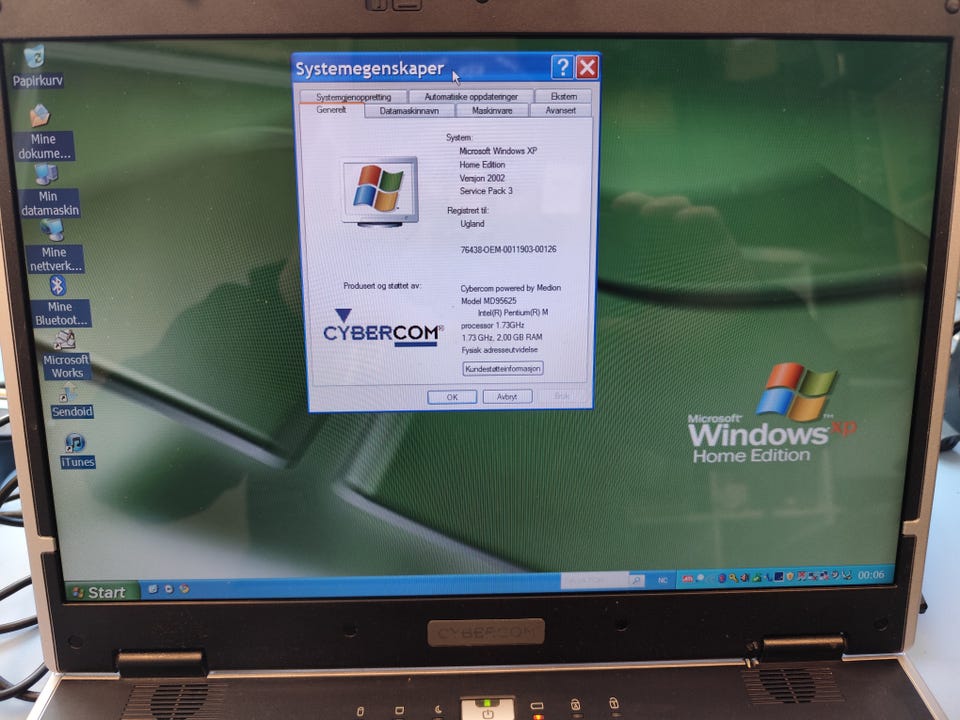Click the Kundestøtteinformasjon button
The image size is (960, 720).
coord(503,369)
